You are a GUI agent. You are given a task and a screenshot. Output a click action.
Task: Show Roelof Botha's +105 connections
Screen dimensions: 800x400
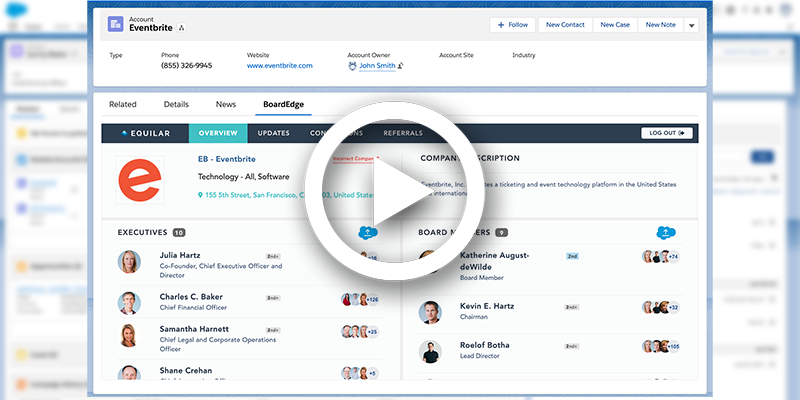coord(673,346)
